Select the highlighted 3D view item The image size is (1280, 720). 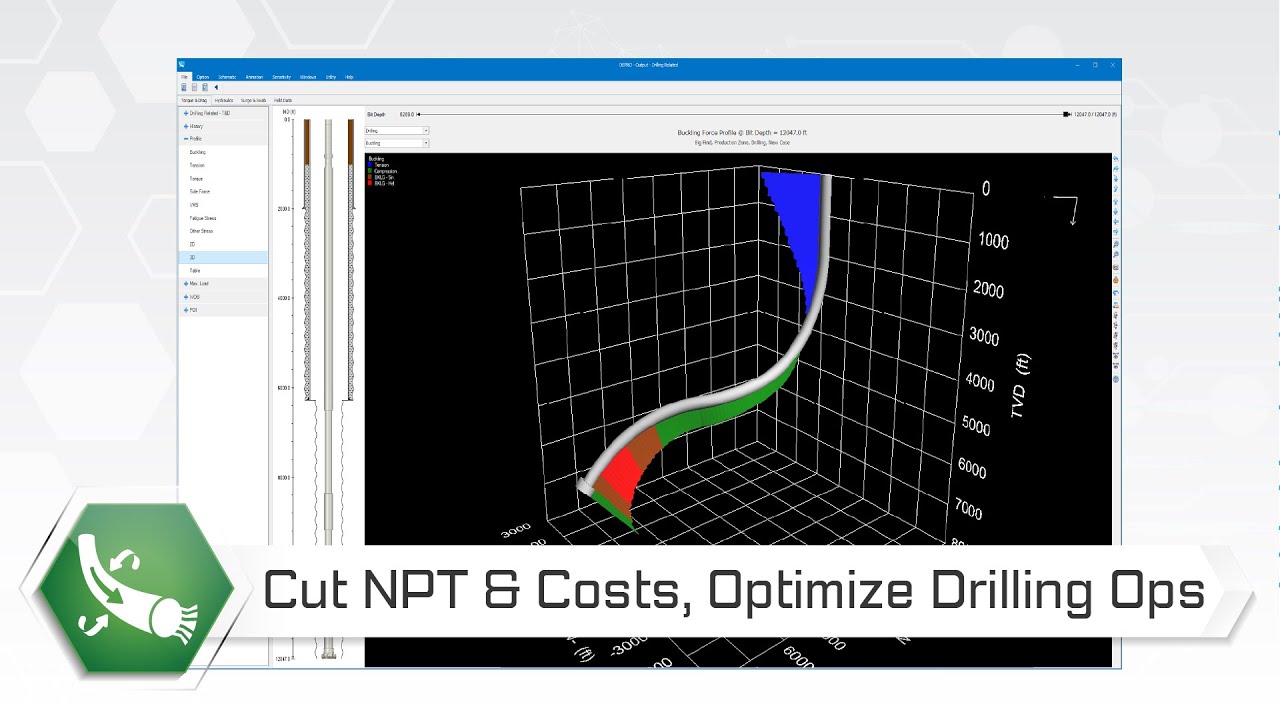click(223, 257)
